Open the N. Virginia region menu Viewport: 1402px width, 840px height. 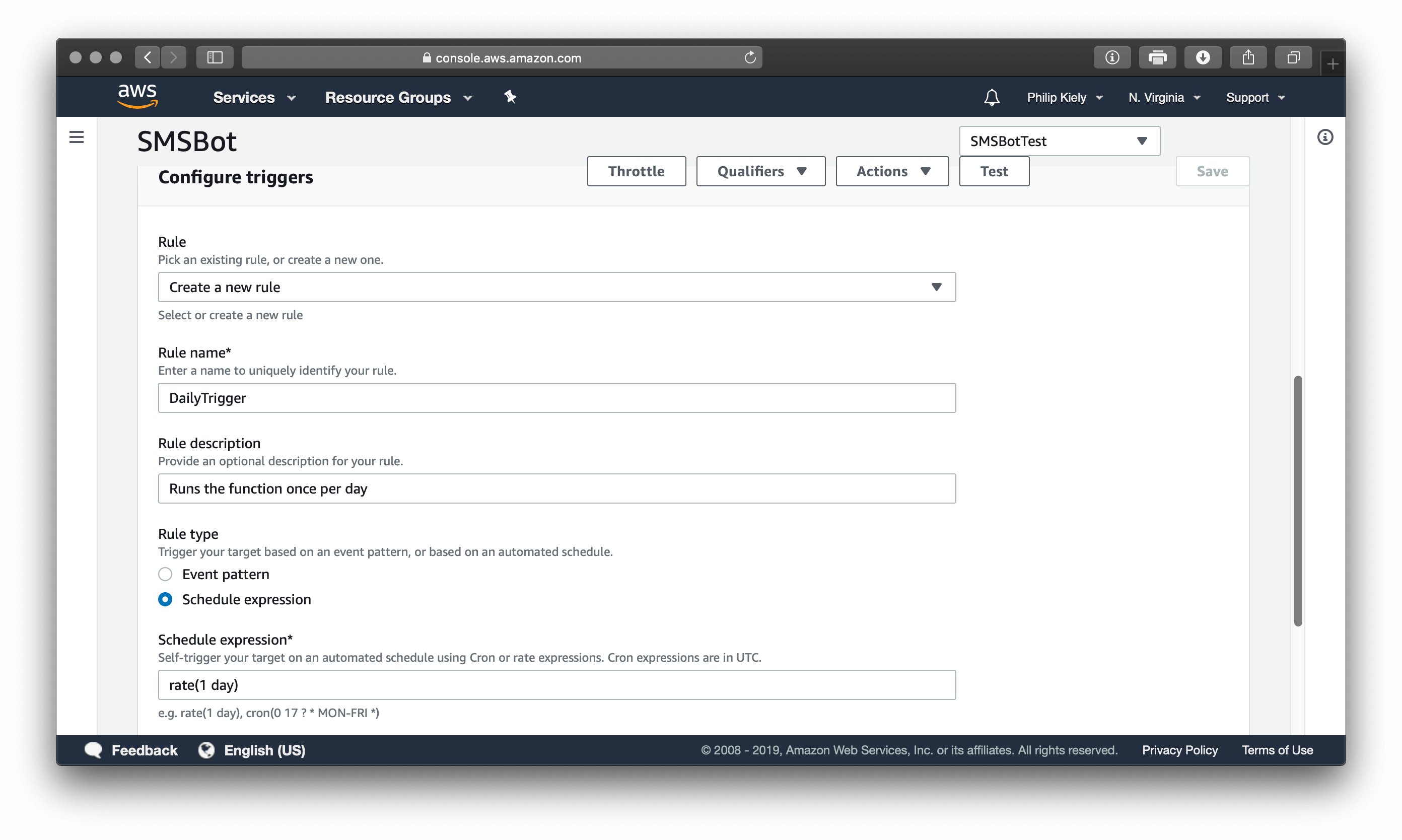pos(1164,97)
